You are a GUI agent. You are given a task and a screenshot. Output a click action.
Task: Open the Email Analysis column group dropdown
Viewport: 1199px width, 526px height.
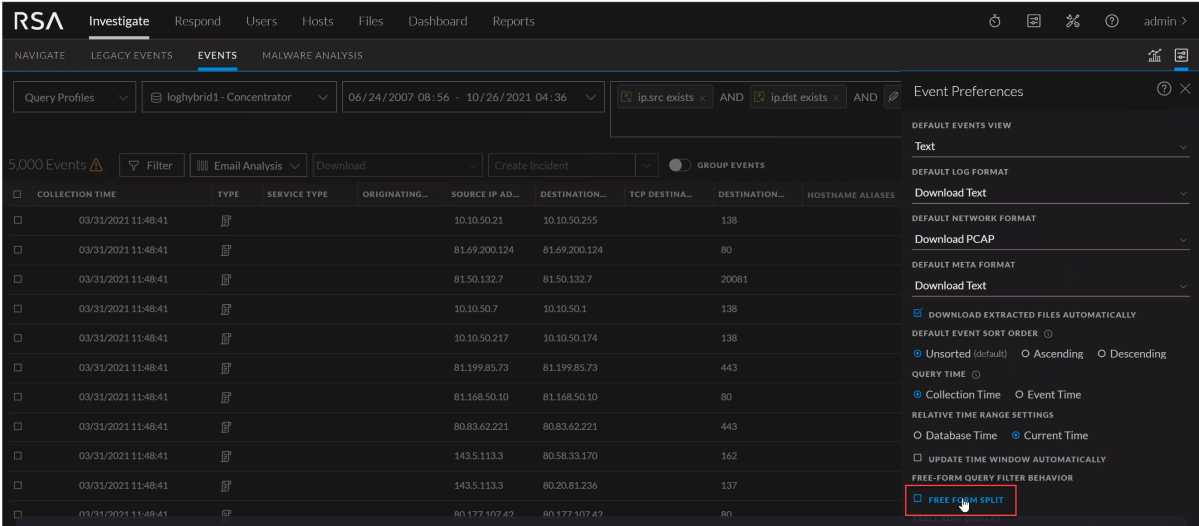point(249,165)
